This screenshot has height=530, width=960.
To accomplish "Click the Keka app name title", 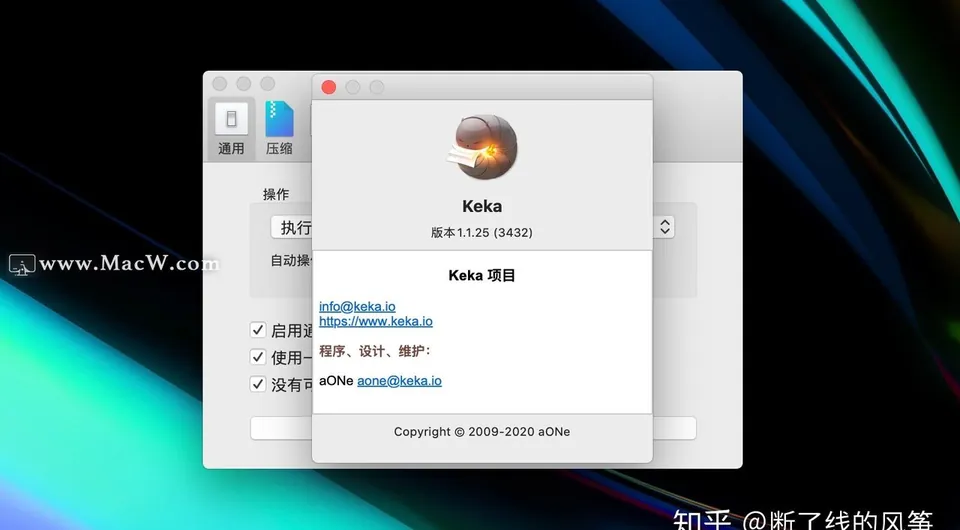I will (x=482, y=206).
